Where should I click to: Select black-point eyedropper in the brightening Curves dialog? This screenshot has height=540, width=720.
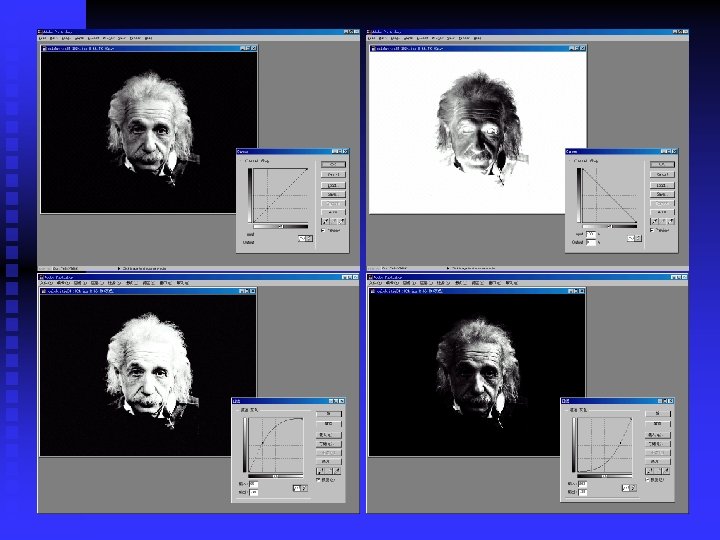320,471
